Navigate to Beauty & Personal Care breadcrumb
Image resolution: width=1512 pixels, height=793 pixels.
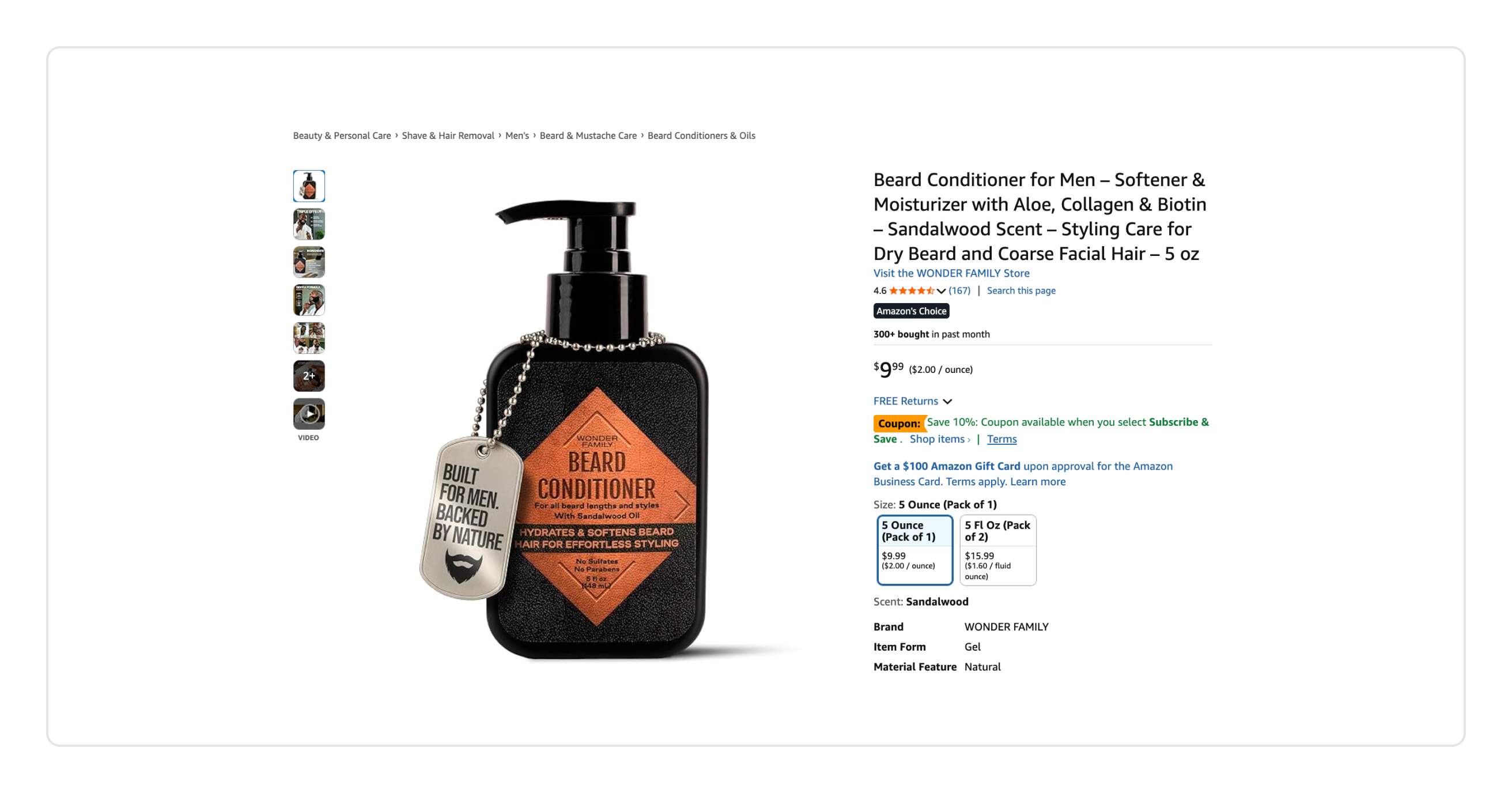pos(342,135)
